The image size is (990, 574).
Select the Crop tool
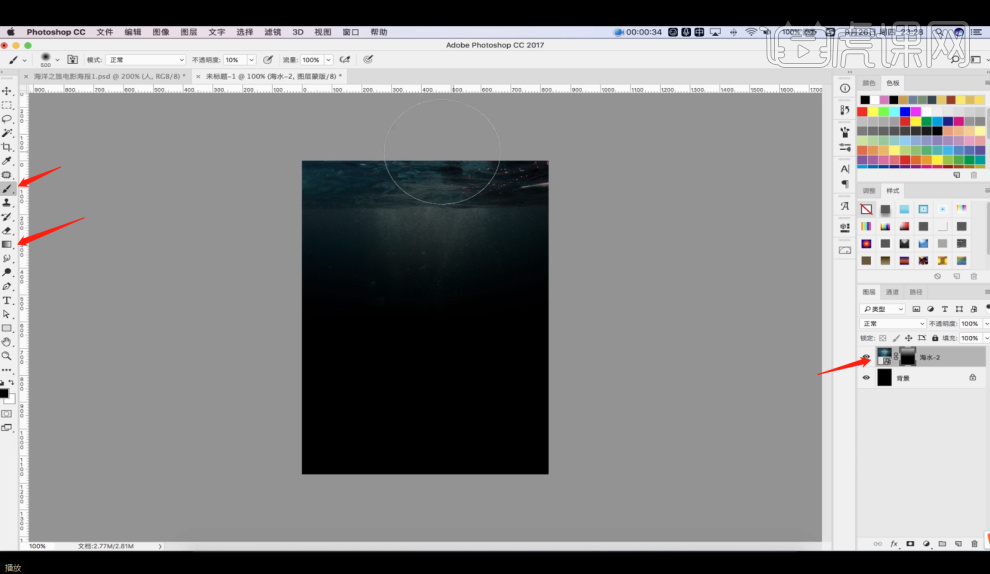[x=7, y=146]
